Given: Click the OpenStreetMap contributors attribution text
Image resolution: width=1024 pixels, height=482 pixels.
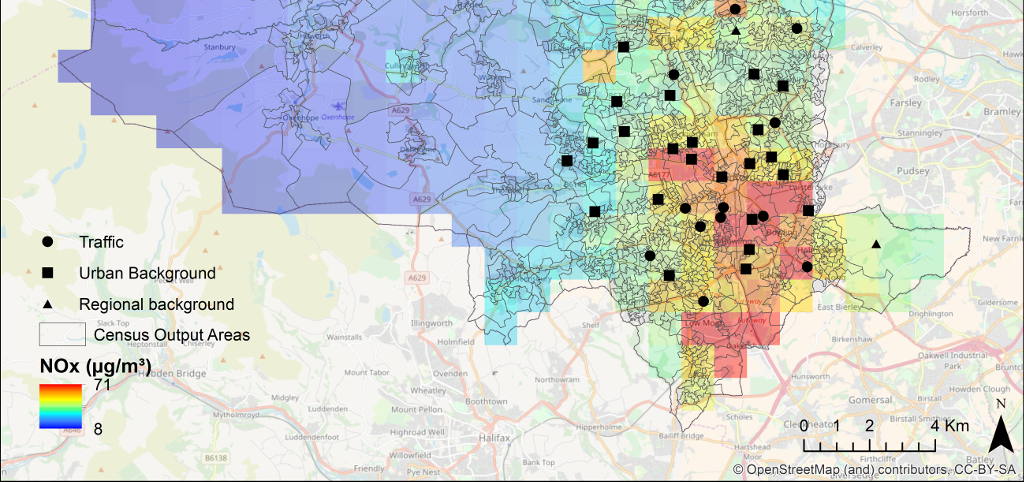Looking at the screenshot, I should (x=877, y=470).
